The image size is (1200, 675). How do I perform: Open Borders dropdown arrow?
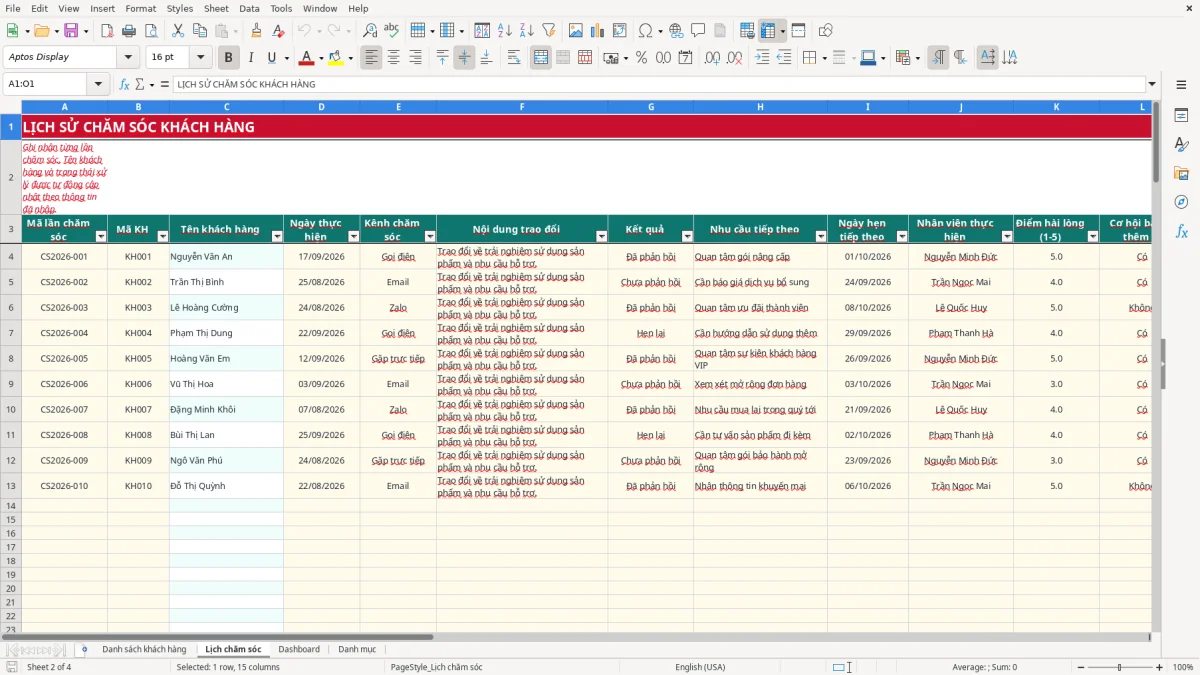tap(827, 58)
